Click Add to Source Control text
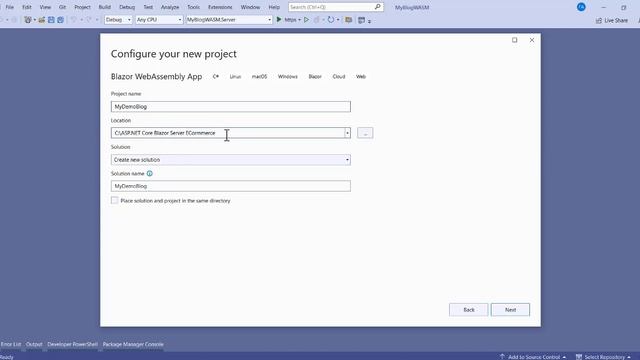 (534, 357)
